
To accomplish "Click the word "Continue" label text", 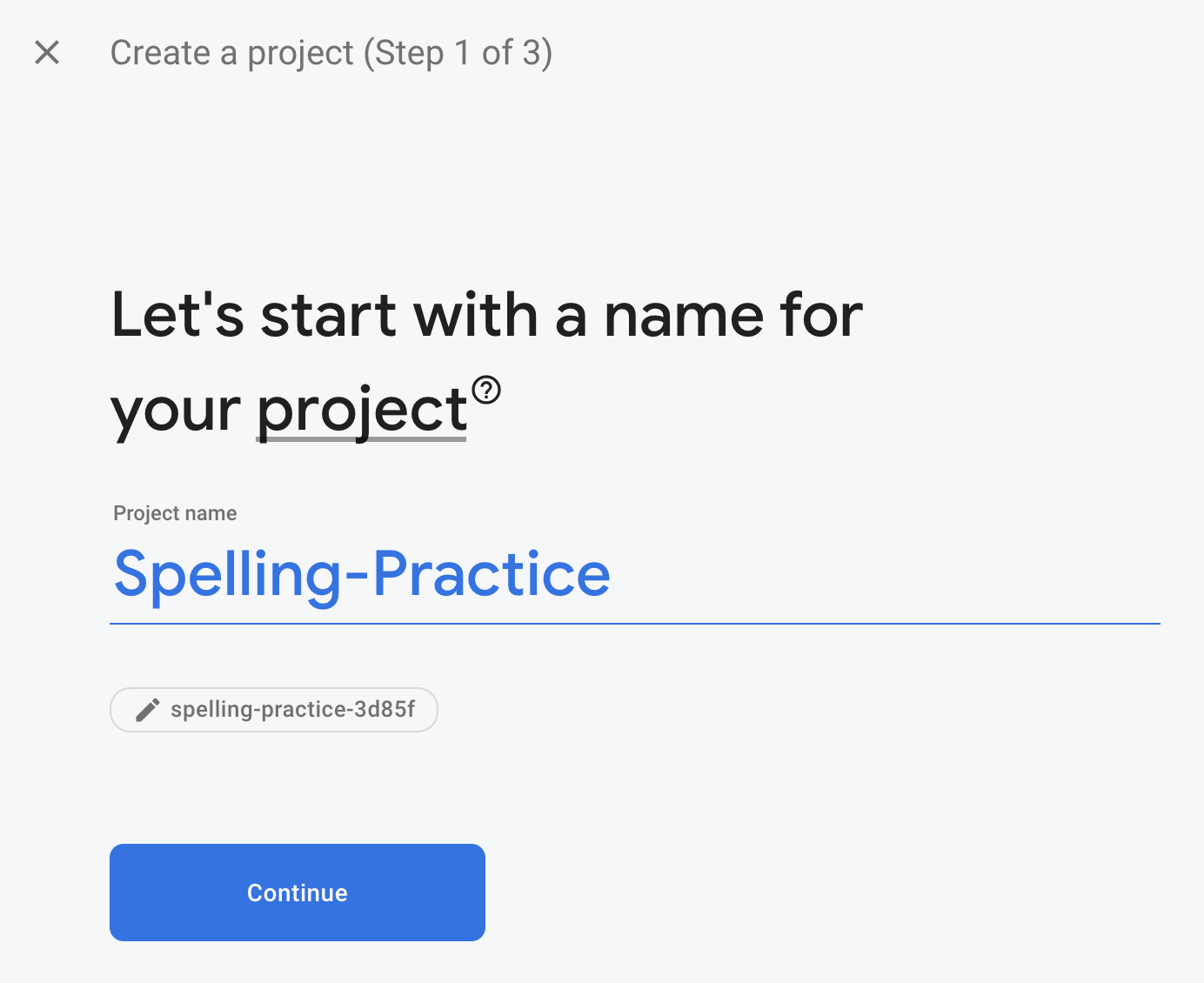I will tap(298, 893).
